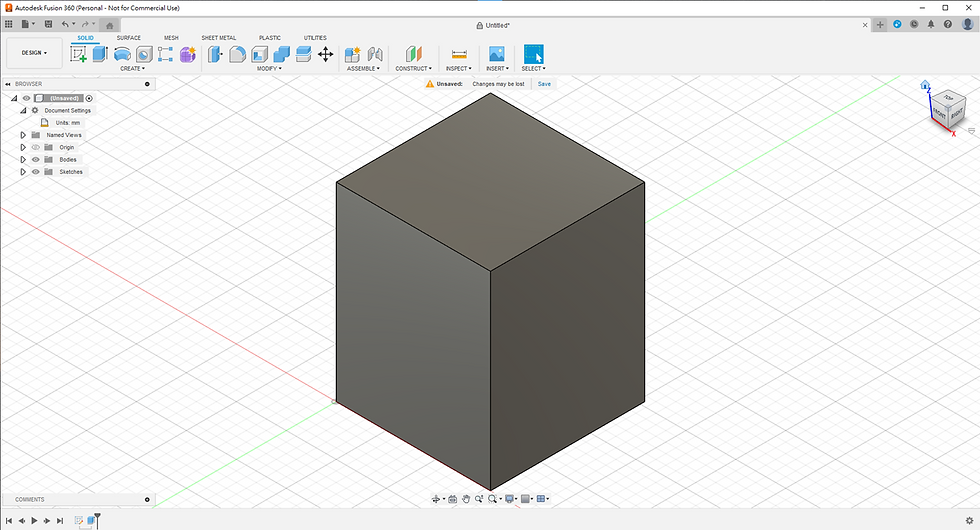Screen dimensions: 980x530
Task: Click the Look At navigation icon
Action: (452, 499)
